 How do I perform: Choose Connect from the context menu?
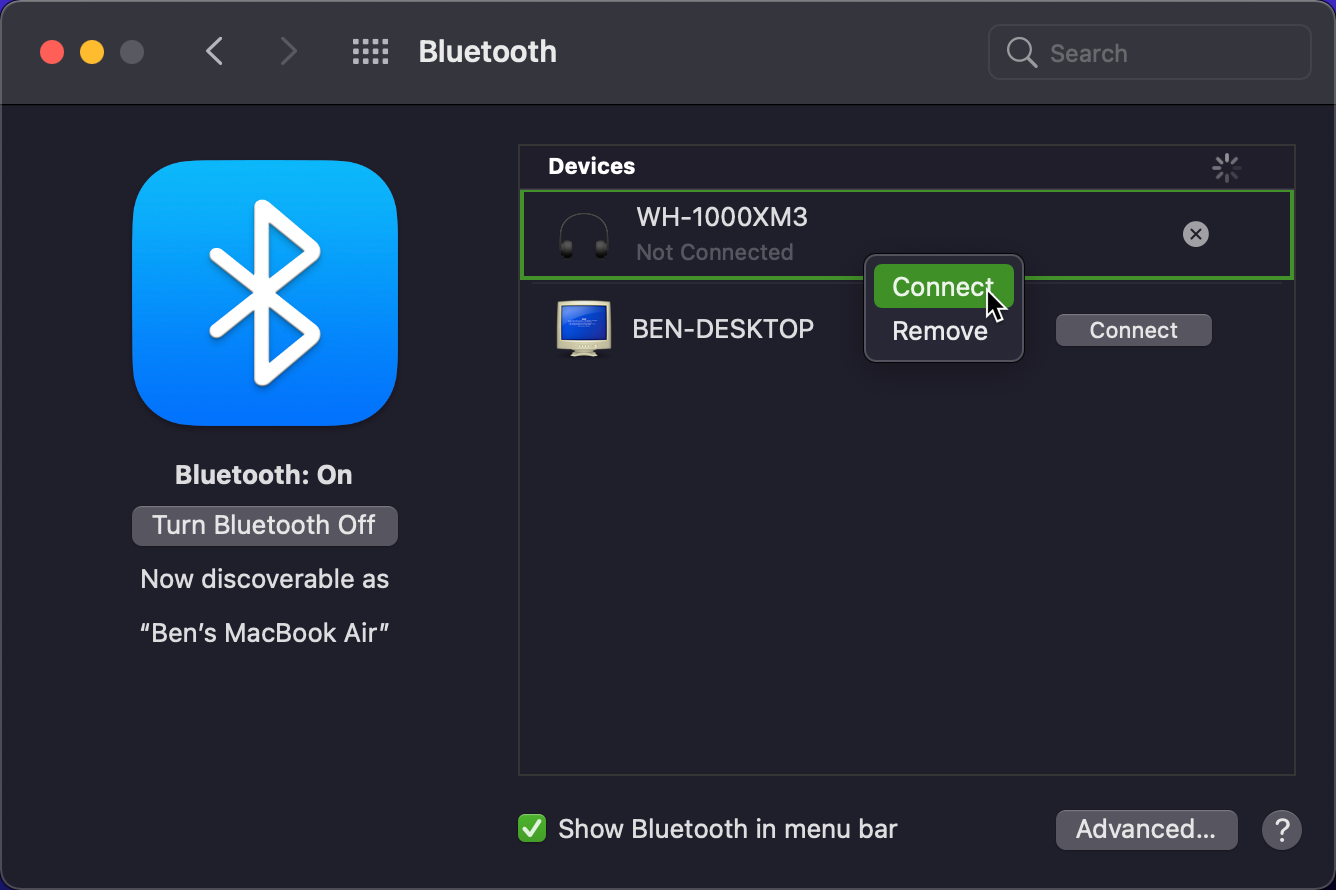(943, 286)
